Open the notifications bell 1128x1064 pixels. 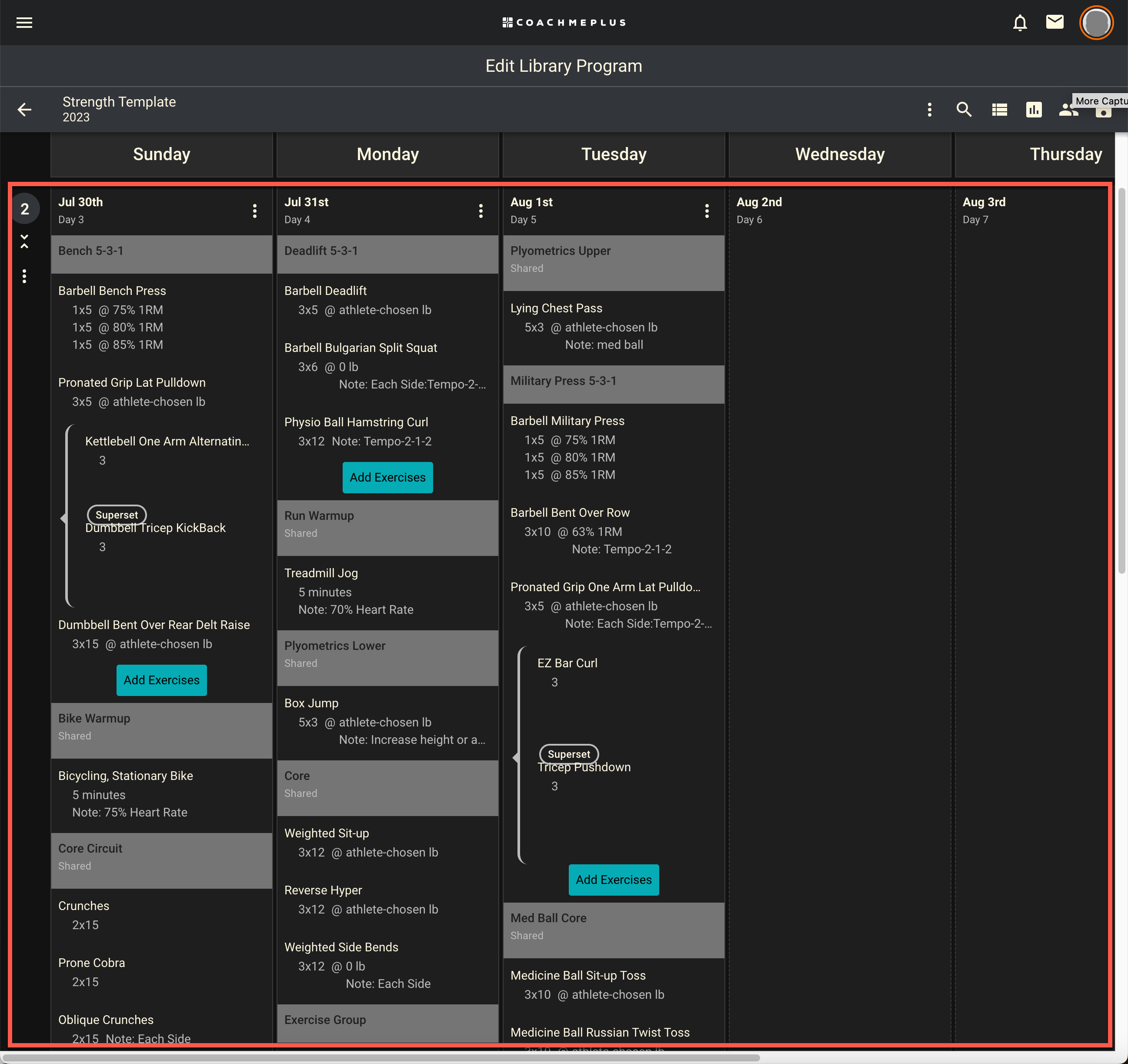(x=1020, y=23)
